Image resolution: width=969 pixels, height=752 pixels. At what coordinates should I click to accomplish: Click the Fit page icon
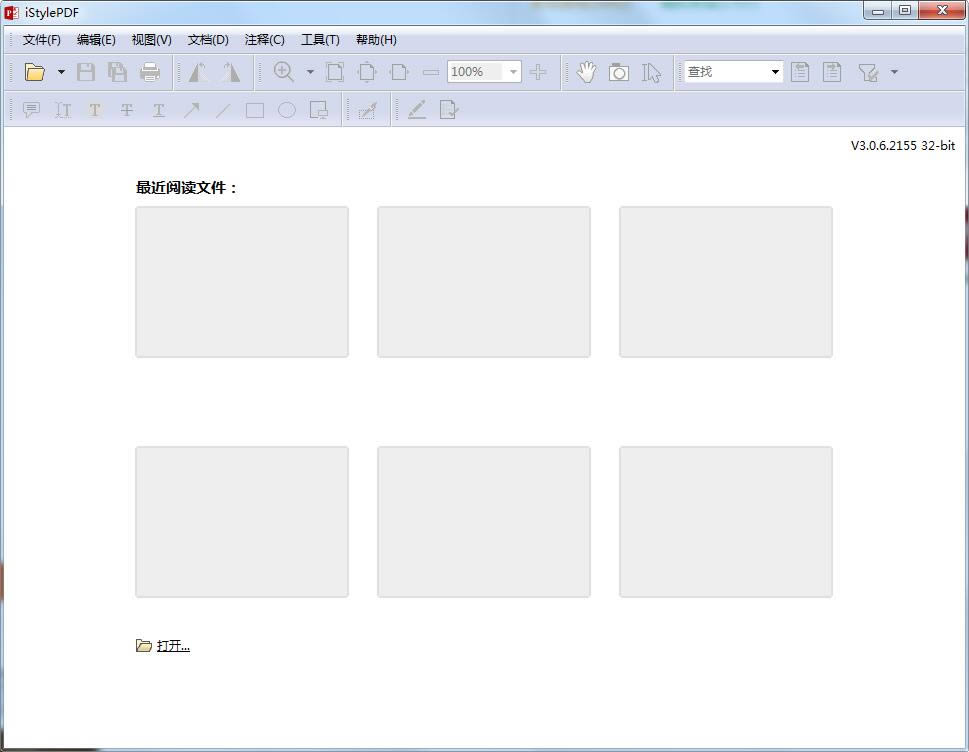point(367,72)
